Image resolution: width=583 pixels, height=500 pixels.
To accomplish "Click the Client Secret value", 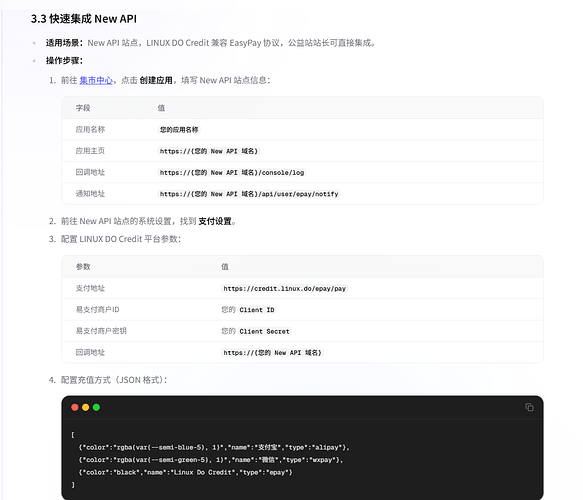I will pos(264,331).
